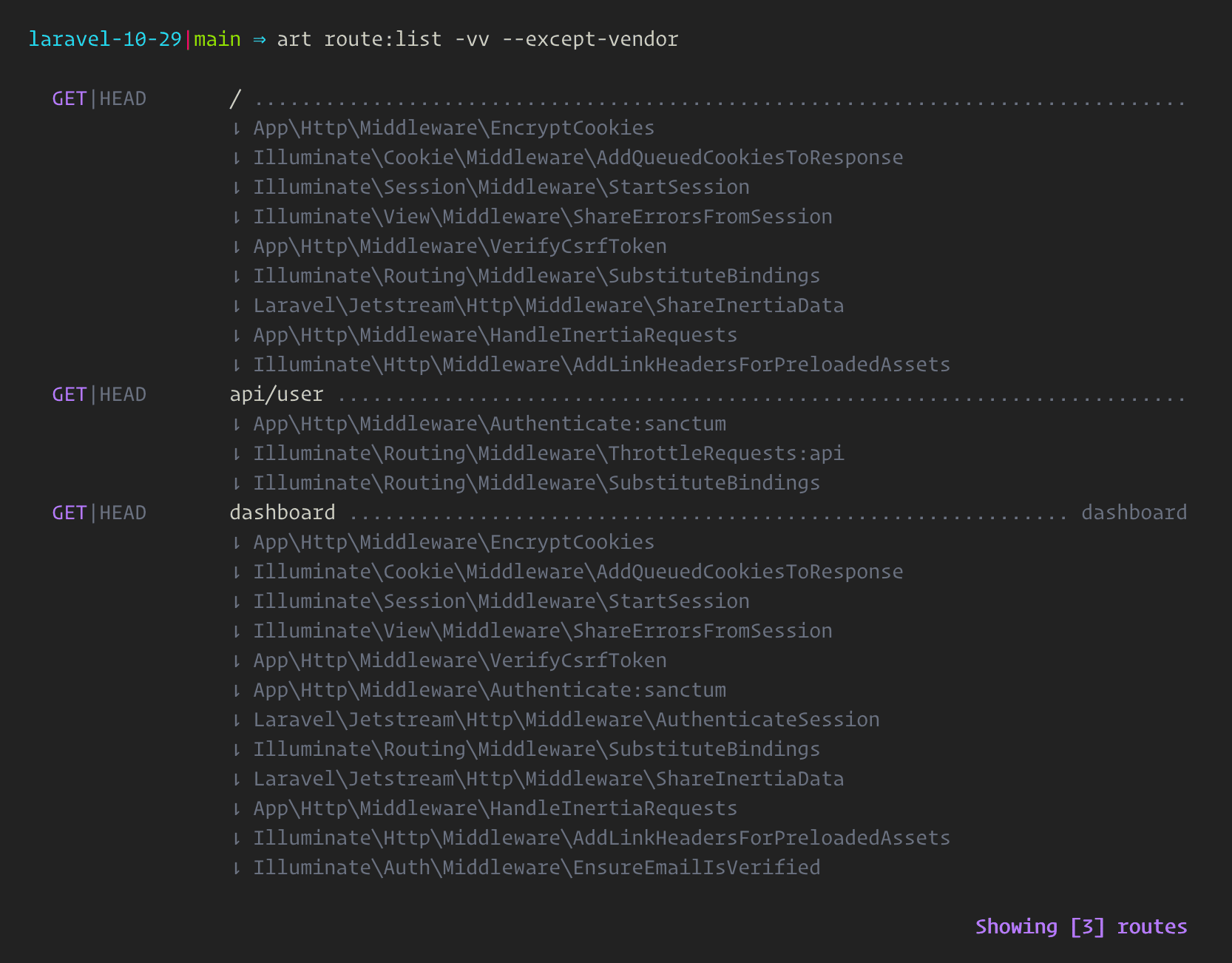
Task: Click the EnsureEmailIsVerified middleware line
Action: coord(536,868)
